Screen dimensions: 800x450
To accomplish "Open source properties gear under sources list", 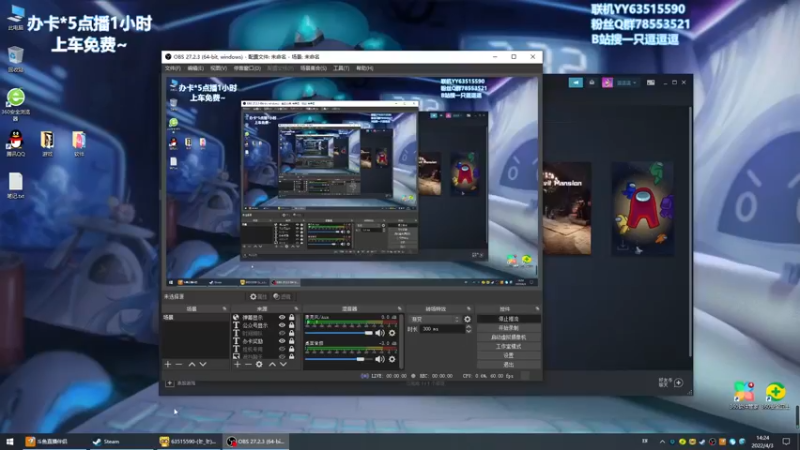I will point(259,364).
